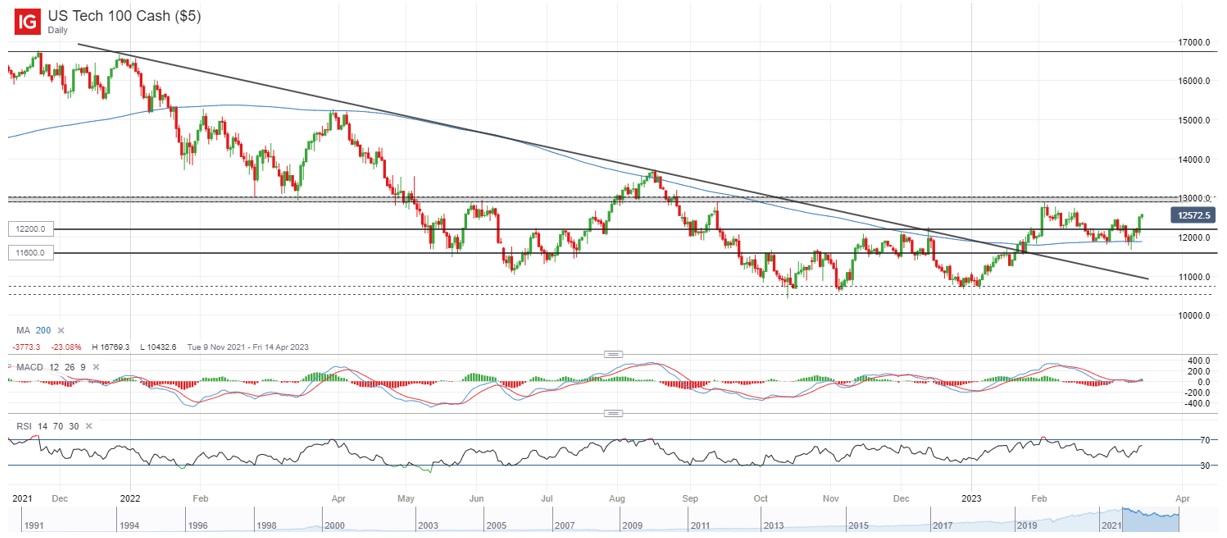Click the High value H 16769.3
1227x538 pixels.
[109, 347]
